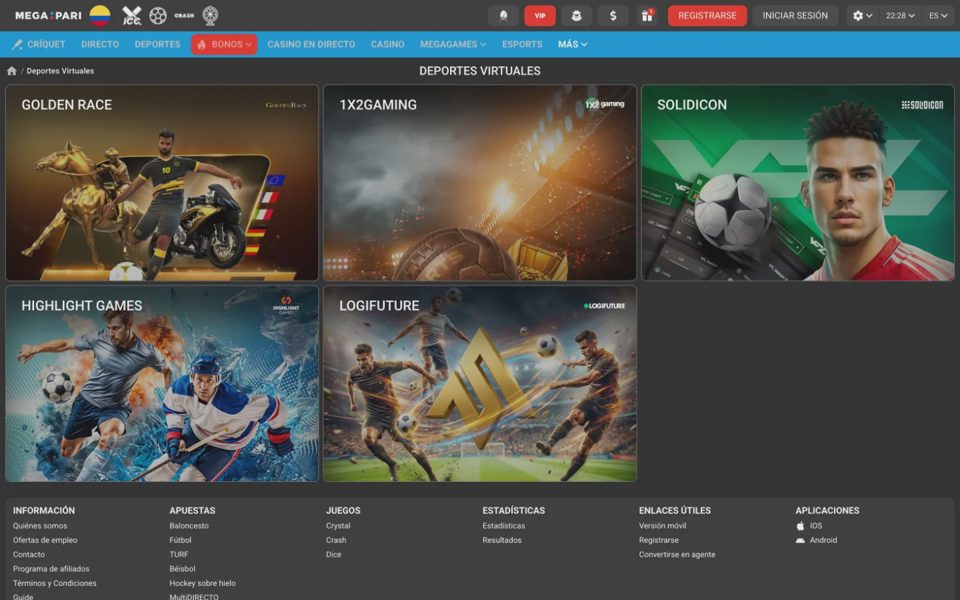Open the soccer ball icon in header

tap(158, 15)
